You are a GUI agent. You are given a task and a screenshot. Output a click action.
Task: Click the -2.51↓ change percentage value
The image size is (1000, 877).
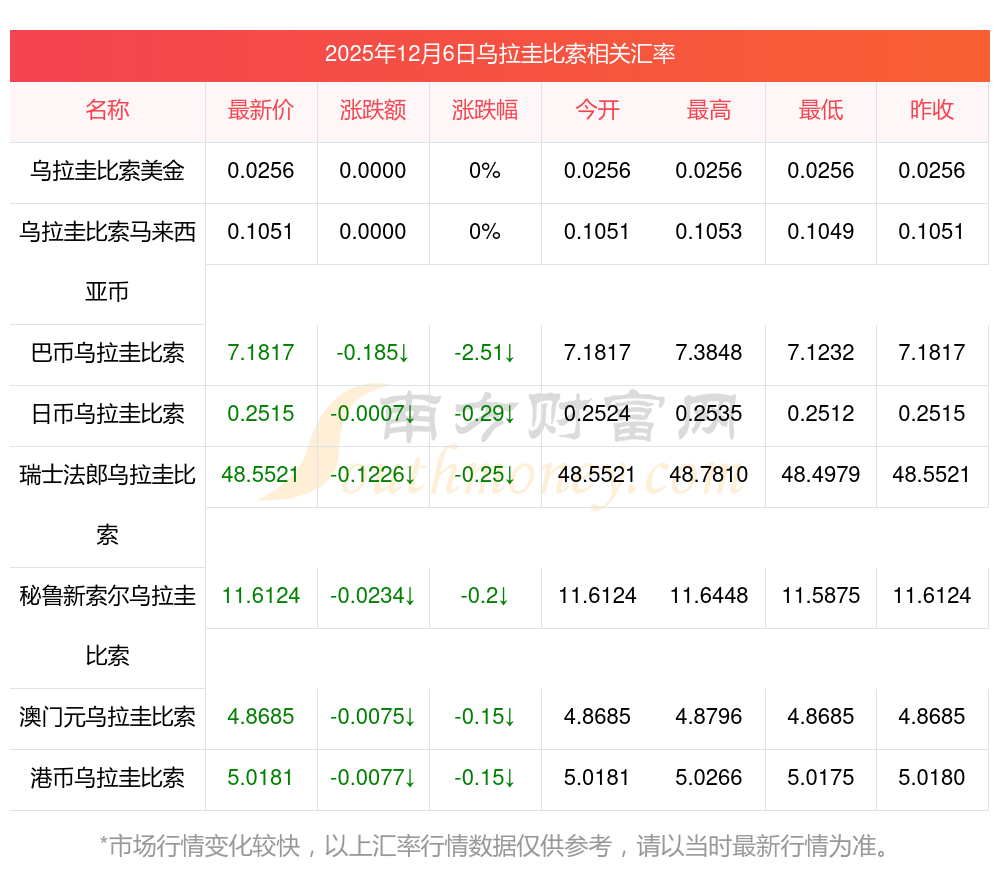pyautogui.click(x=485, y=353)
